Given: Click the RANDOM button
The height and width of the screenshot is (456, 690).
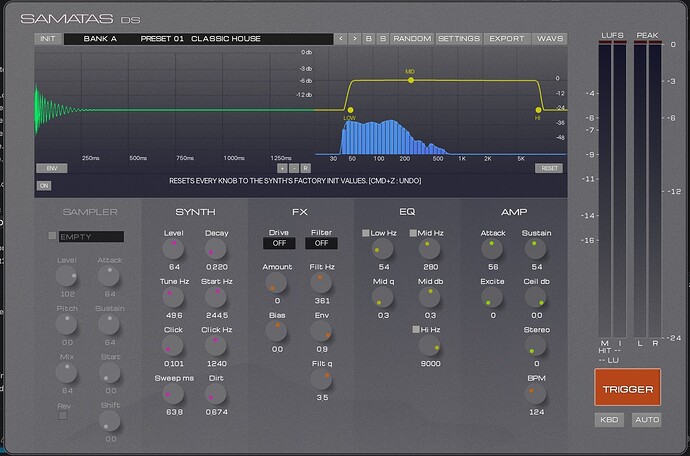Looking at the screenshot, I should point(412,39).
